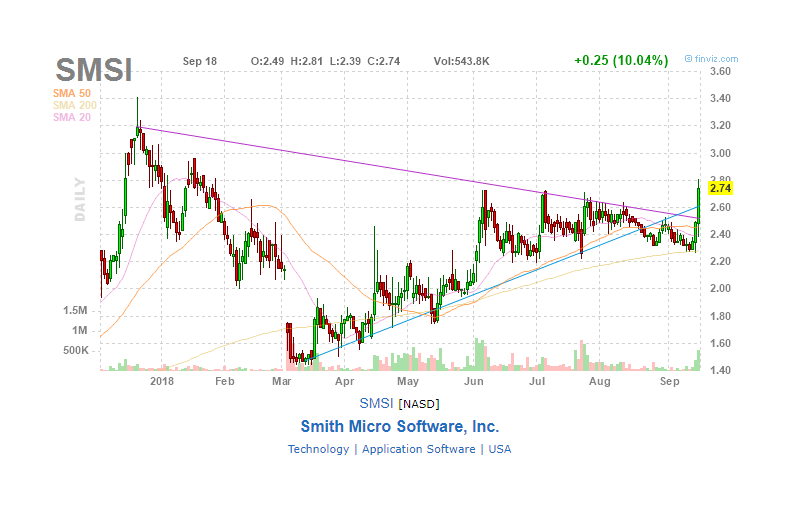Click the SMA 200 legend label

pyautogui.click(x=75, y=105)
